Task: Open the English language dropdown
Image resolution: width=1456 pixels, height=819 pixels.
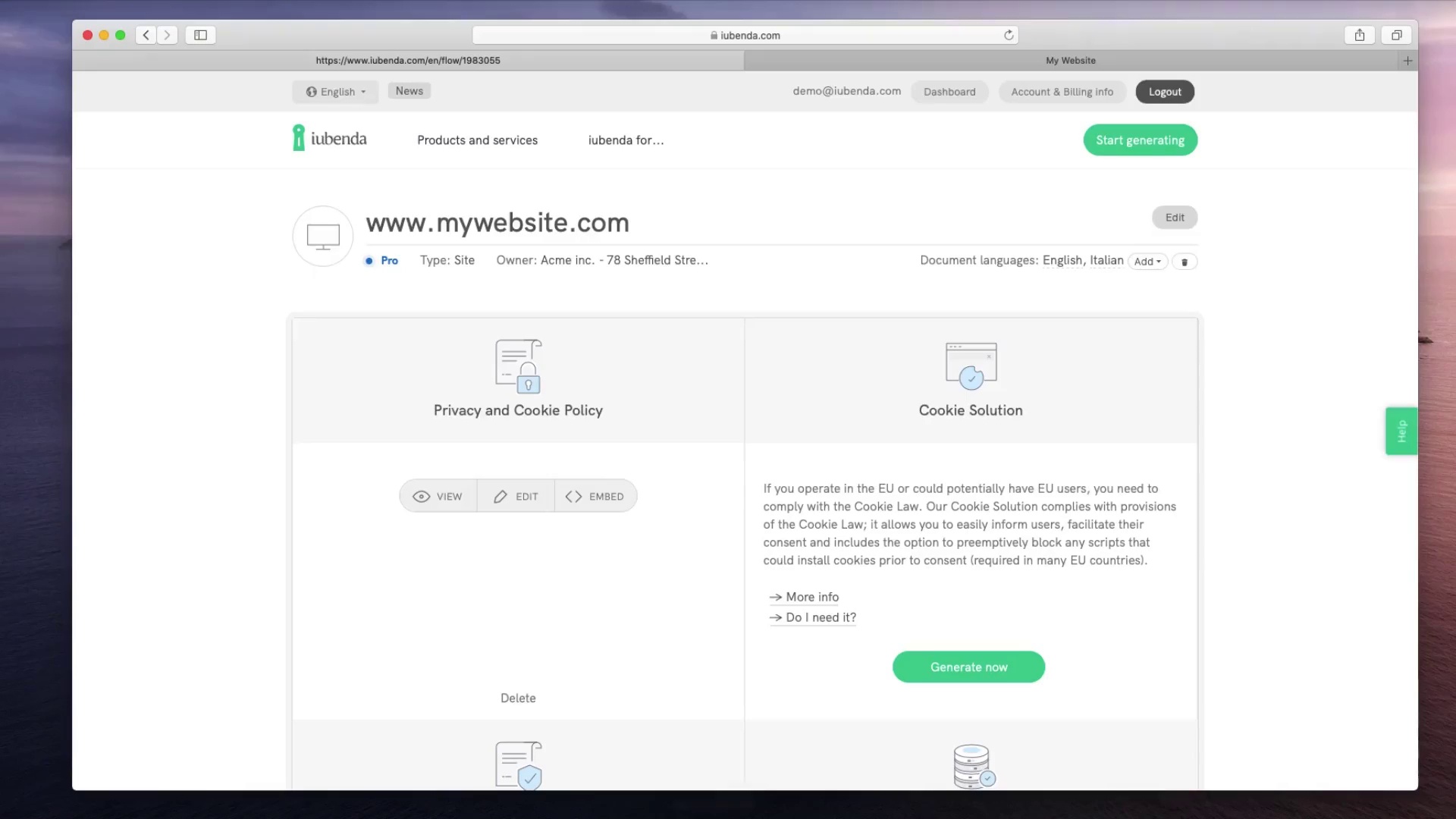Action: pyautogui.click(x=336, y=92)
